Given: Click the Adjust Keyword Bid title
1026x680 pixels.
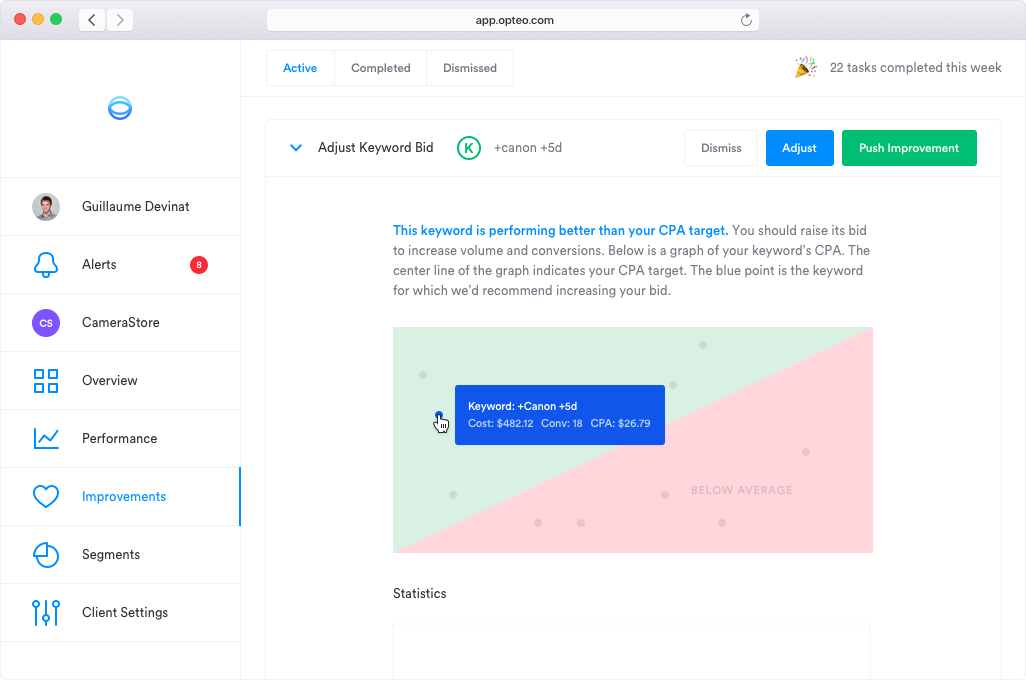Looking at the screenshot, I should [x=376, y=148].
